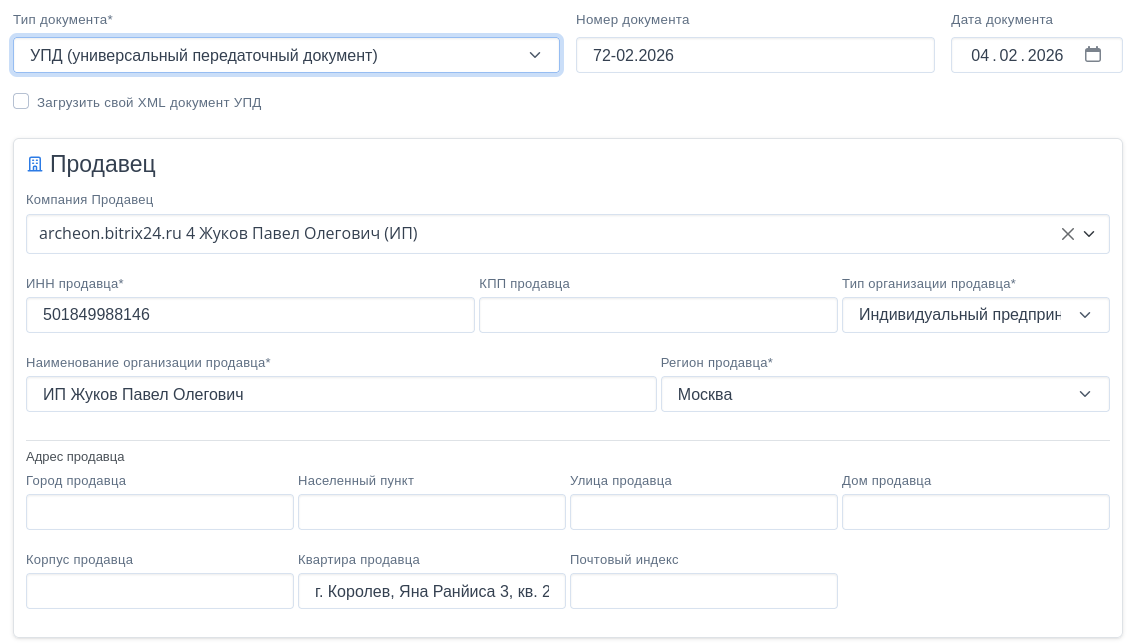Screen dimensions: 1134x643
Task: Select the Населенный пункт field
Action: coord(431,512)
